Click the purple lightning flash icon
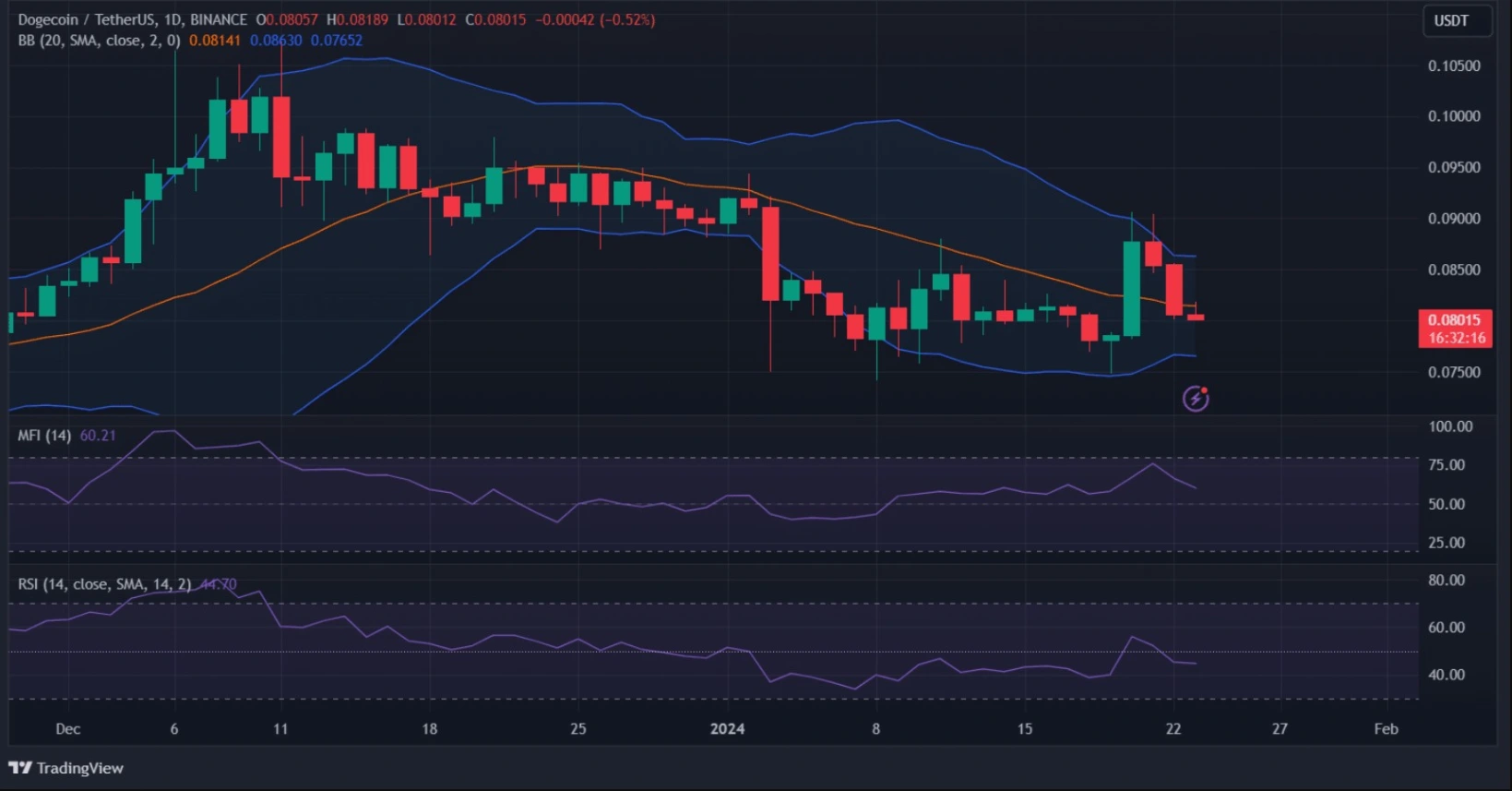This screenshot has width=1512, height=791. click(1196, 399)
